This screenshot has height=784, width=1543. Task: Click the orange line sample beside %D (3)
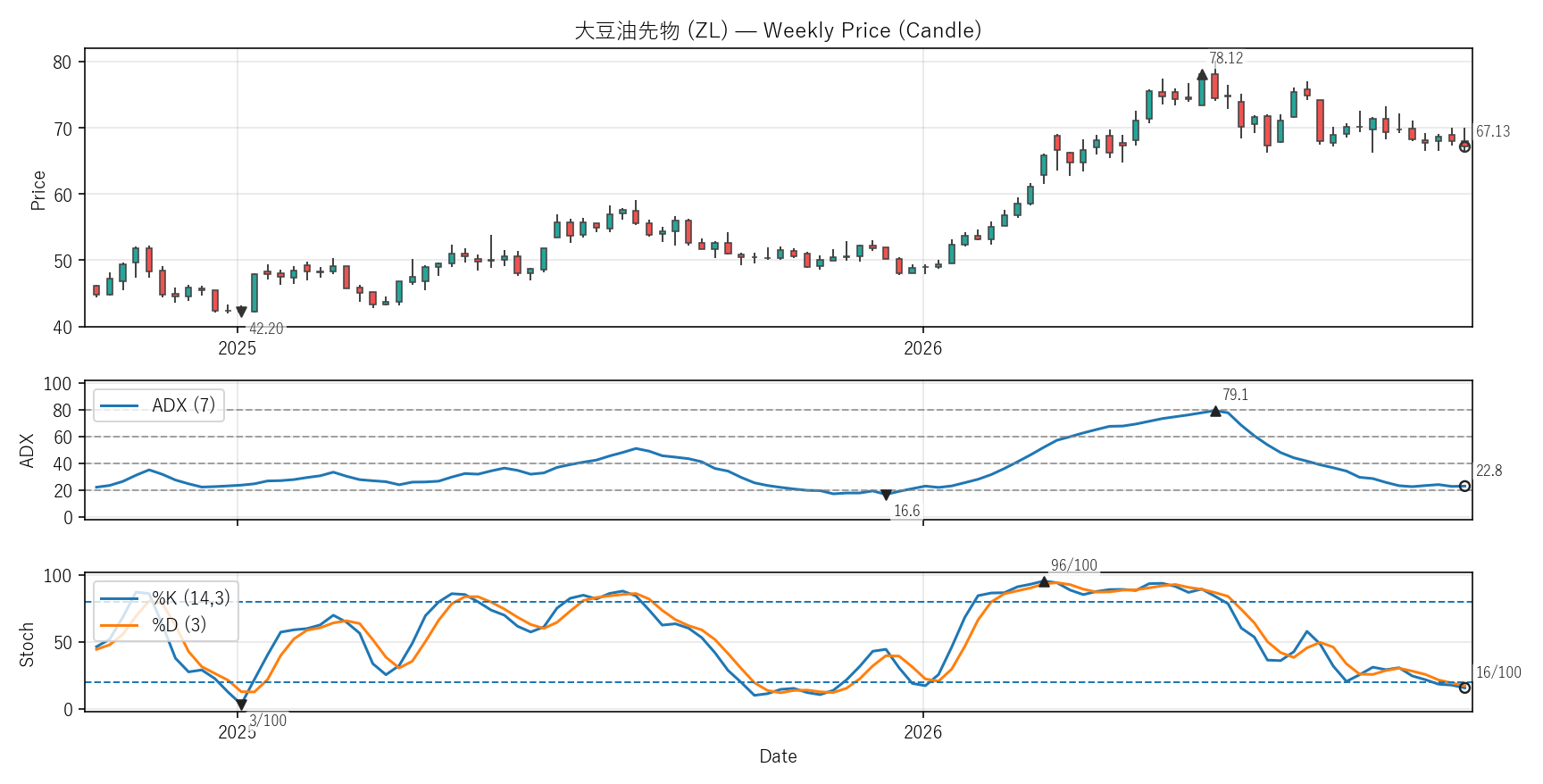coord(120,626)
